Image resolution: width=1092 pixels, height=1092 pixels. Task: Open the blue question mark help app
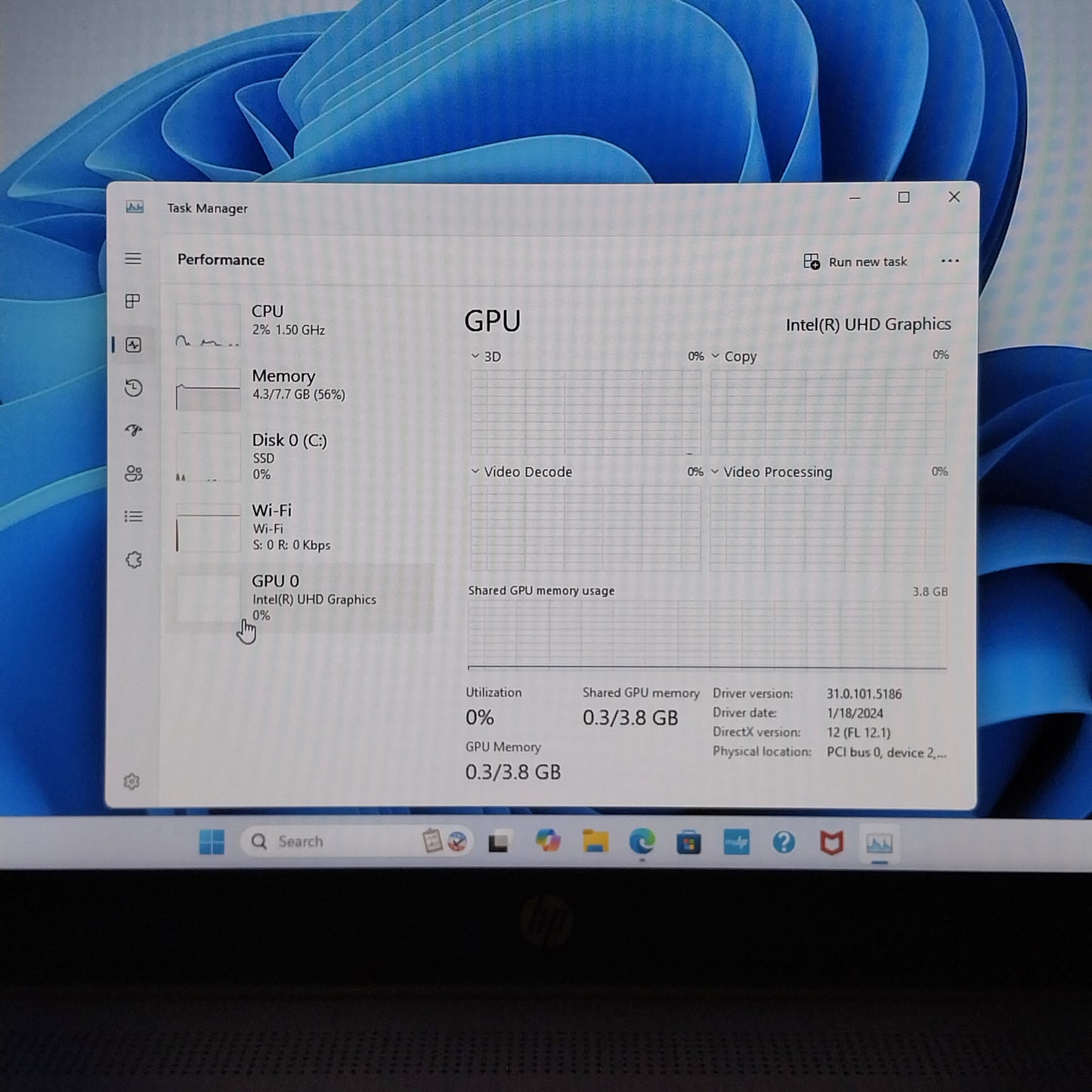(784, 842)
